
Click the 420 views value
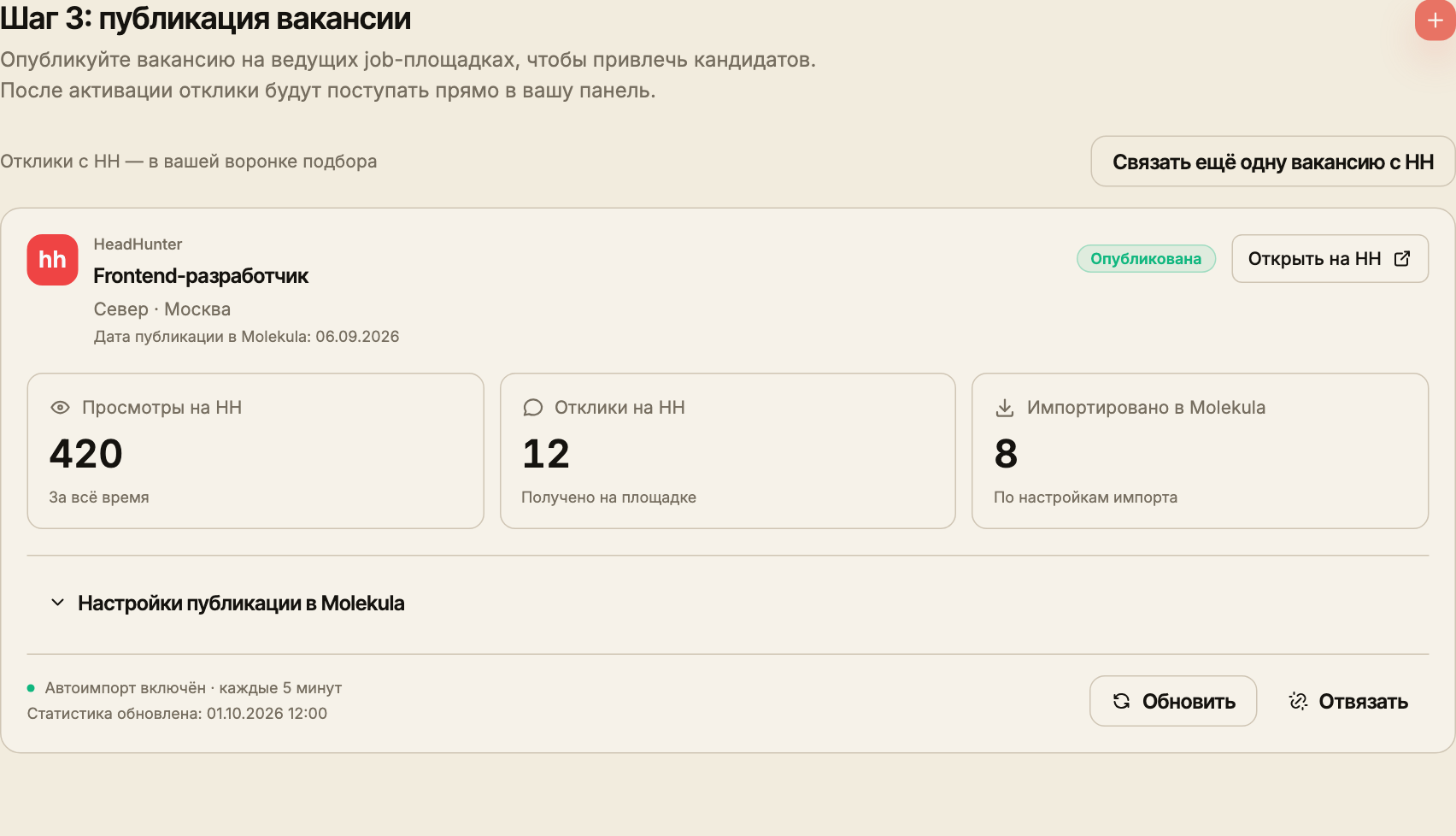[x=86, y=453]
